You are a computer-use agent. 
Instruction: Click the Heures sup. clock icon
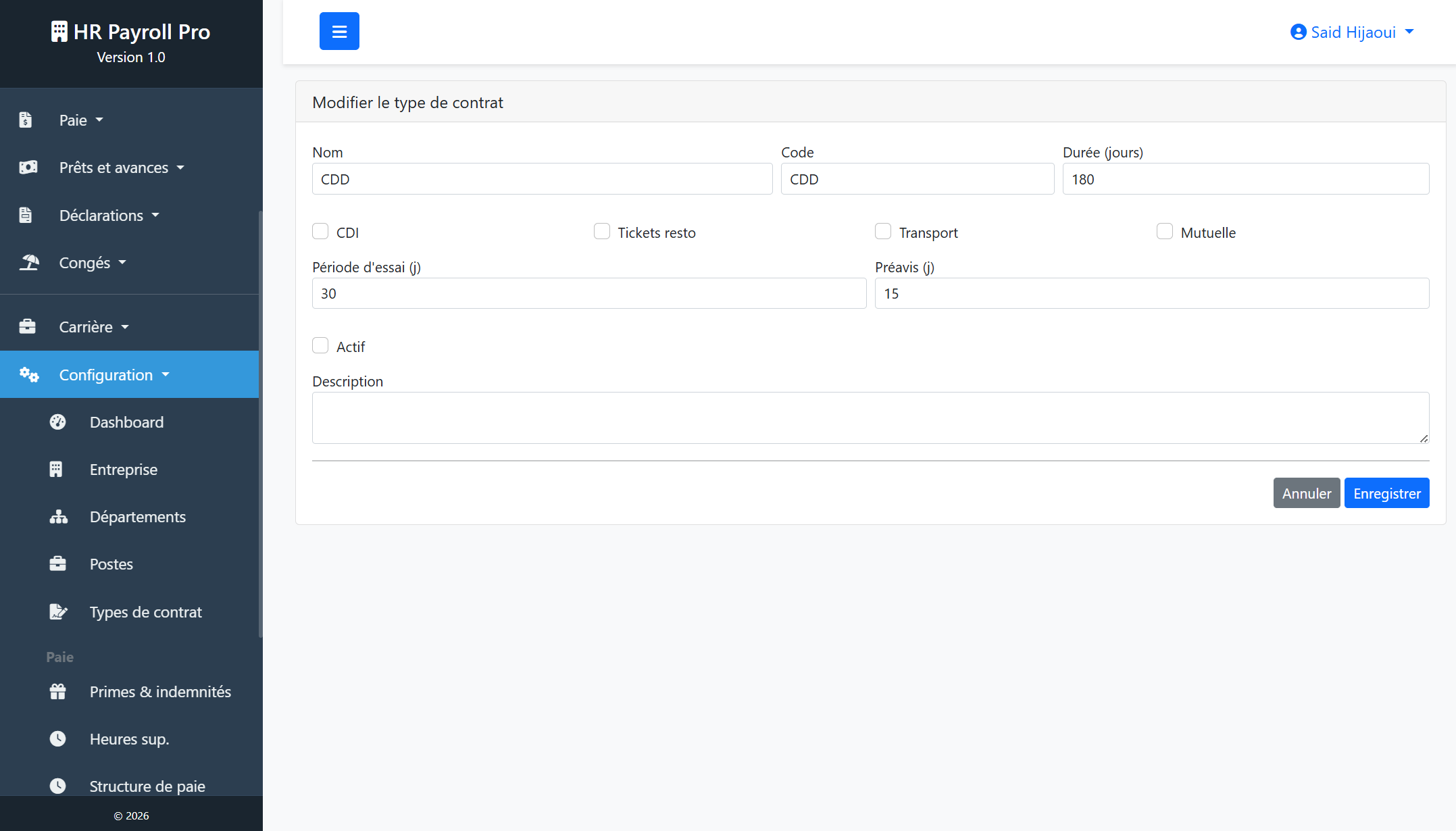click(58, 739)
